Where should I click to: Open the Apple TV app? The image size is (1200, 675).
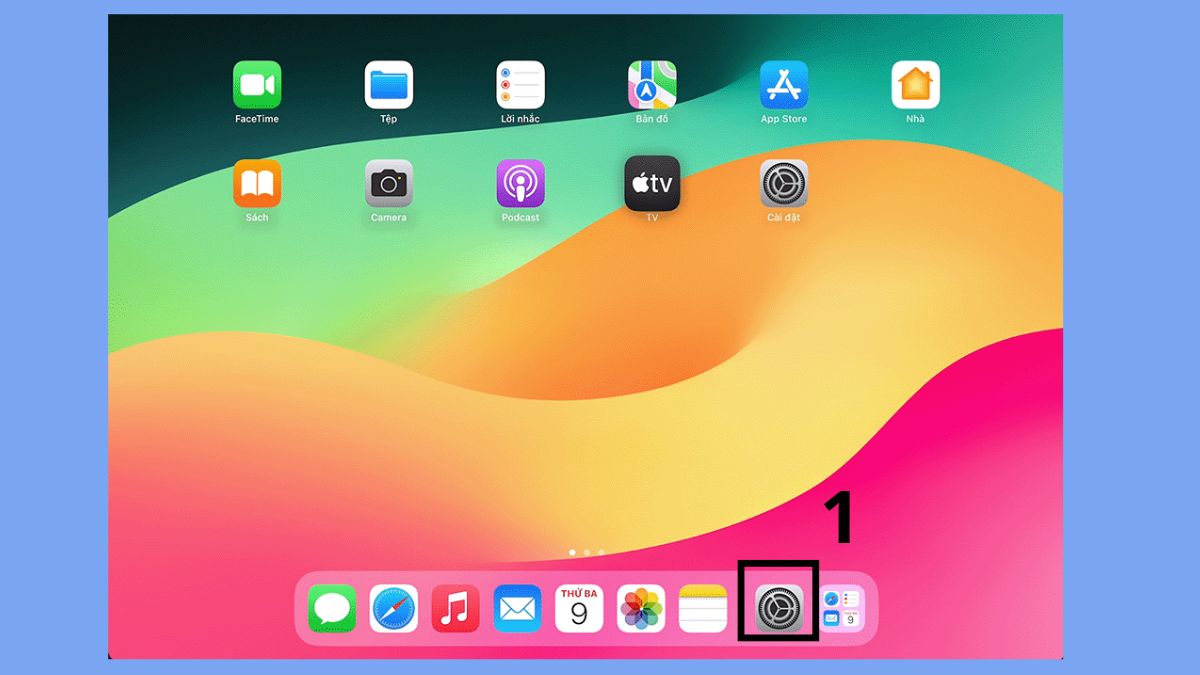pos(652,185)
